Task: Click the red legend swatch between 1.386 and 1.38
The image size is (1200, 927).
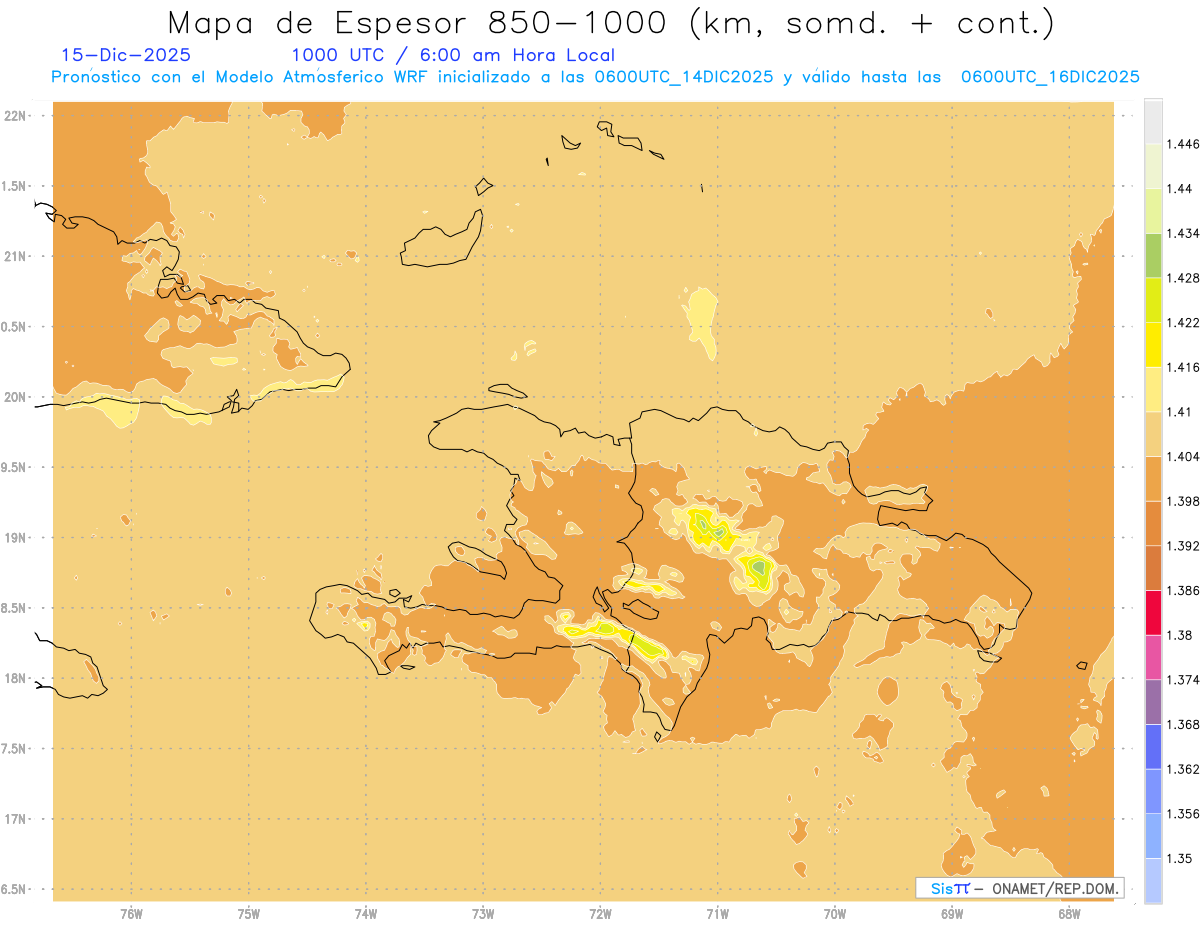Action: tap(1153, 612)
